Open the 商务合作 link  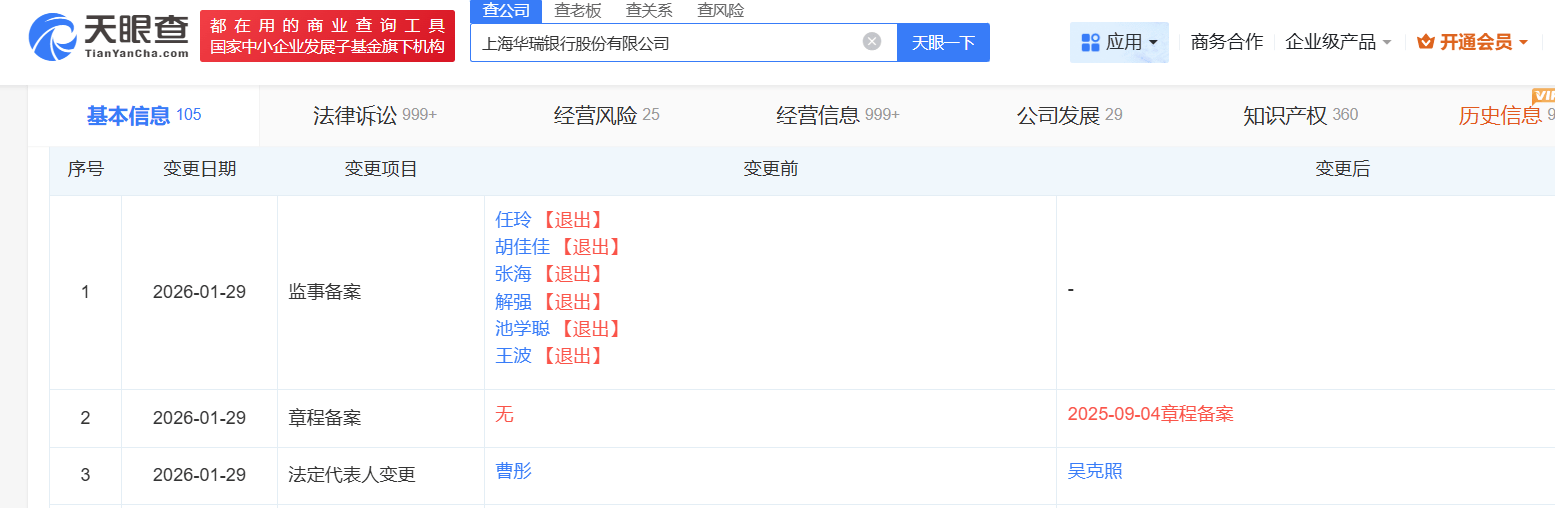click(x=1227, y=42)
